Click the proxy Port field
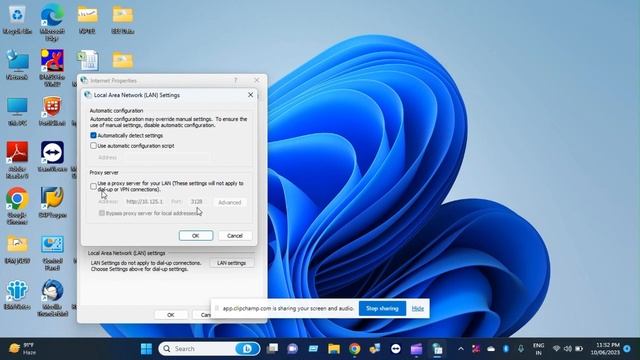This screenshot has height=360, width=640. point(197,202)
